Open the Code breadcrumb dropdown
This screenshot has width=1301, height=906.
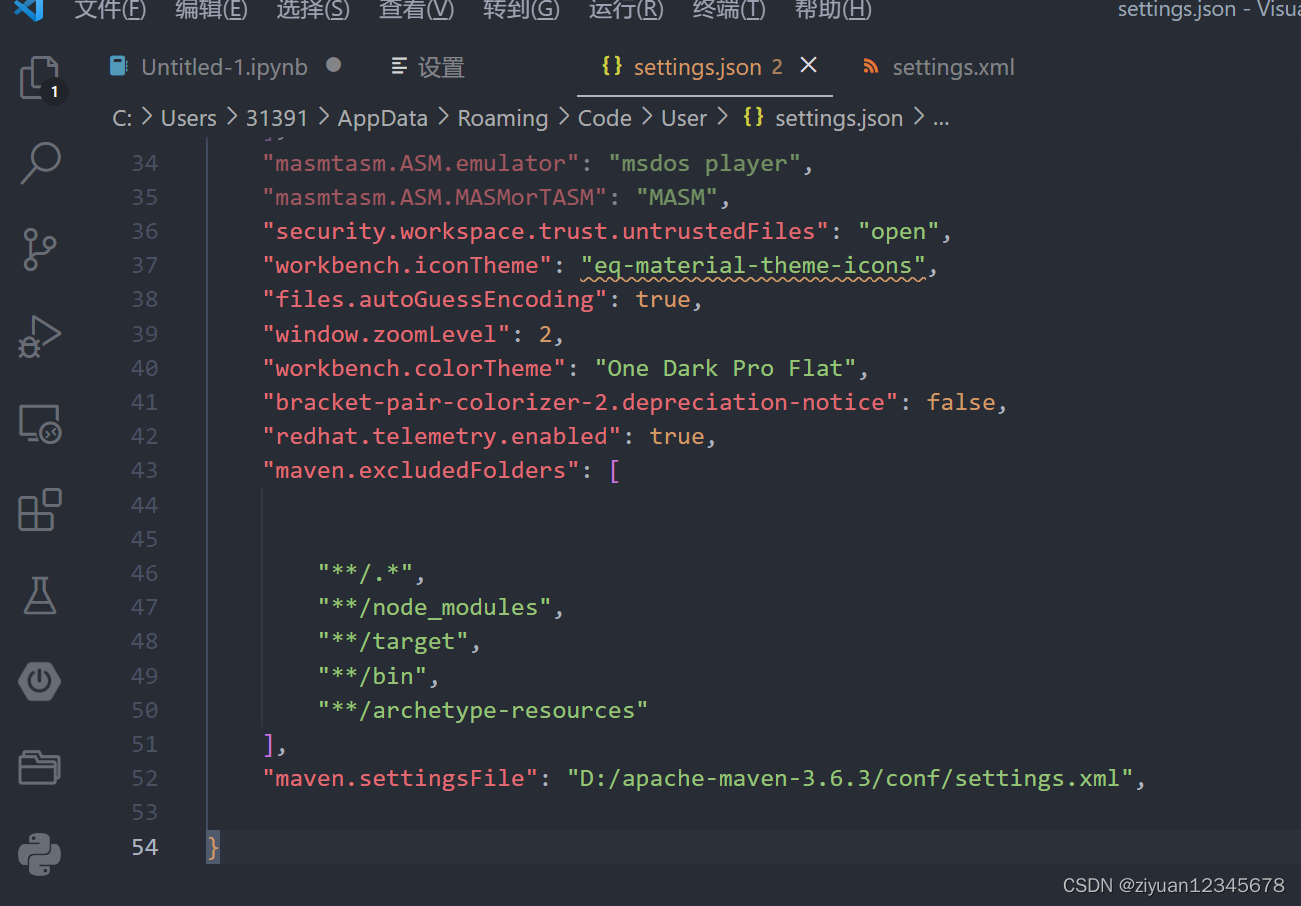(x=604, y=117)
